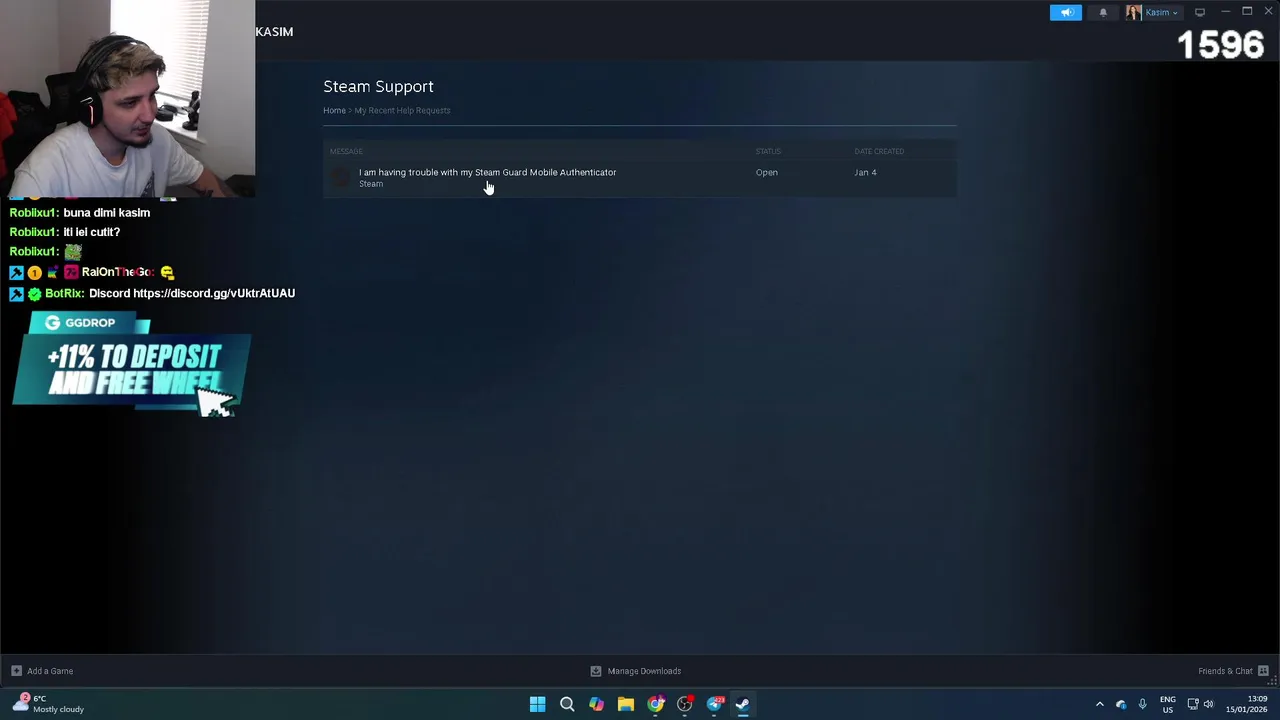The width and height of the screenshot is (1280, 720).
Task: Click the Friends & Chat icon
Action: (1263, 671)
